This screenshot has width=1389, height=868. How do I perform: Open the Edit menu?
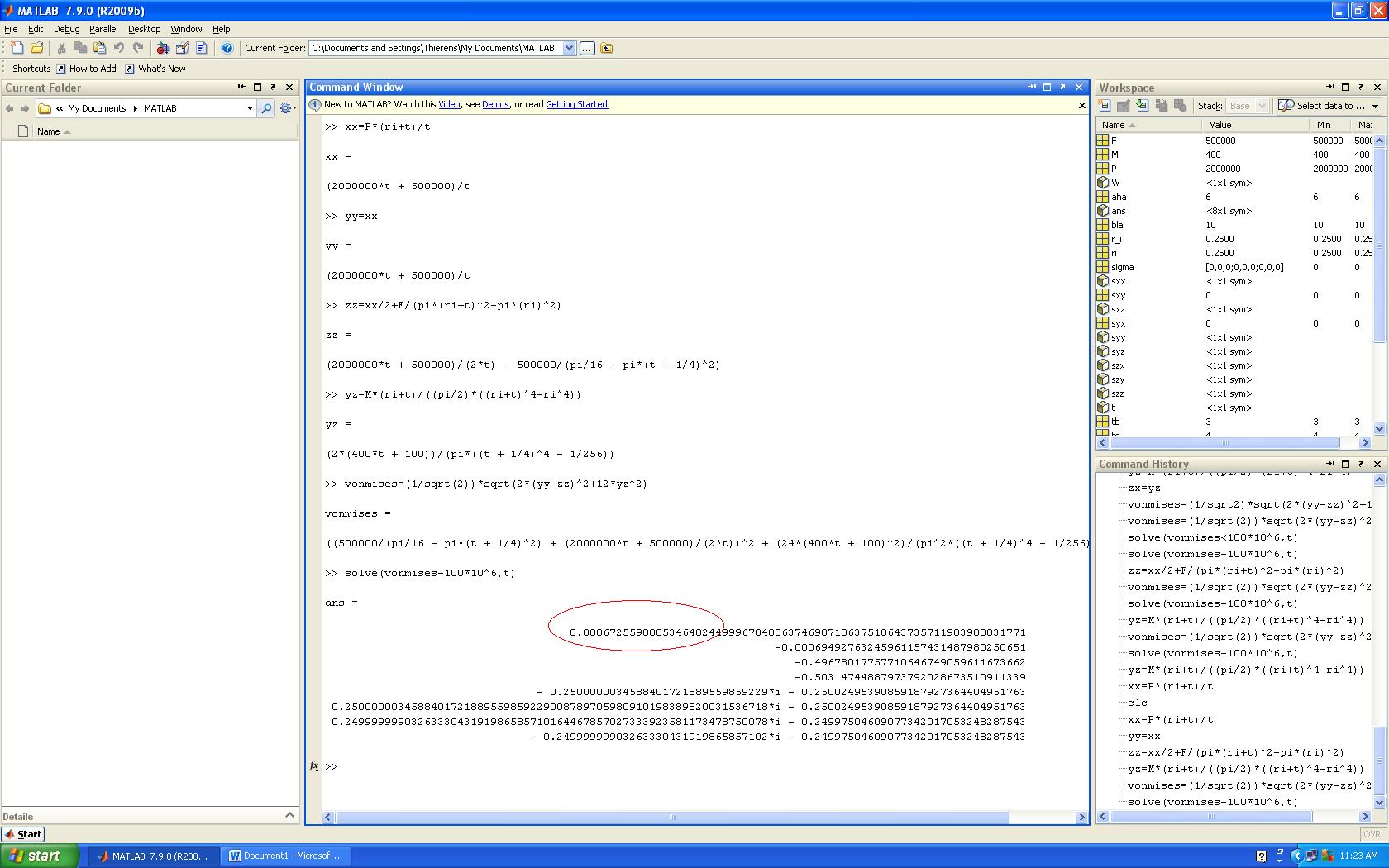[36, 29]
